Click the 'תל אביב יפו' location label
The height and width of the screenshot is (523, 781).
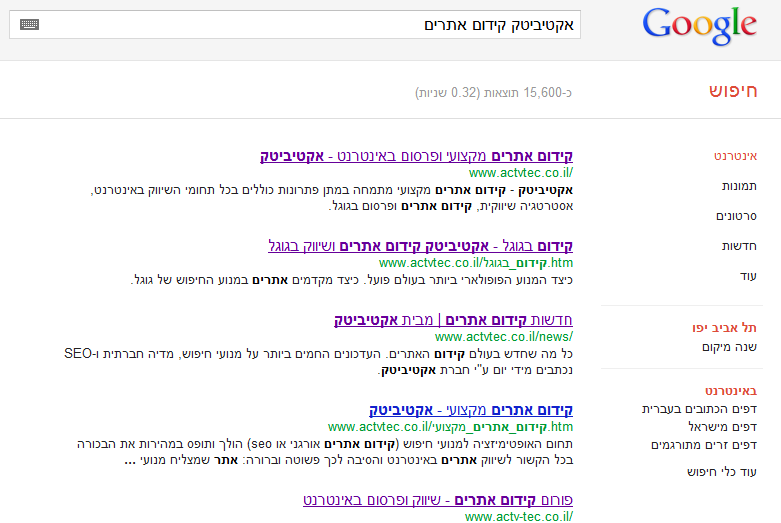click(x=724, y=328)
